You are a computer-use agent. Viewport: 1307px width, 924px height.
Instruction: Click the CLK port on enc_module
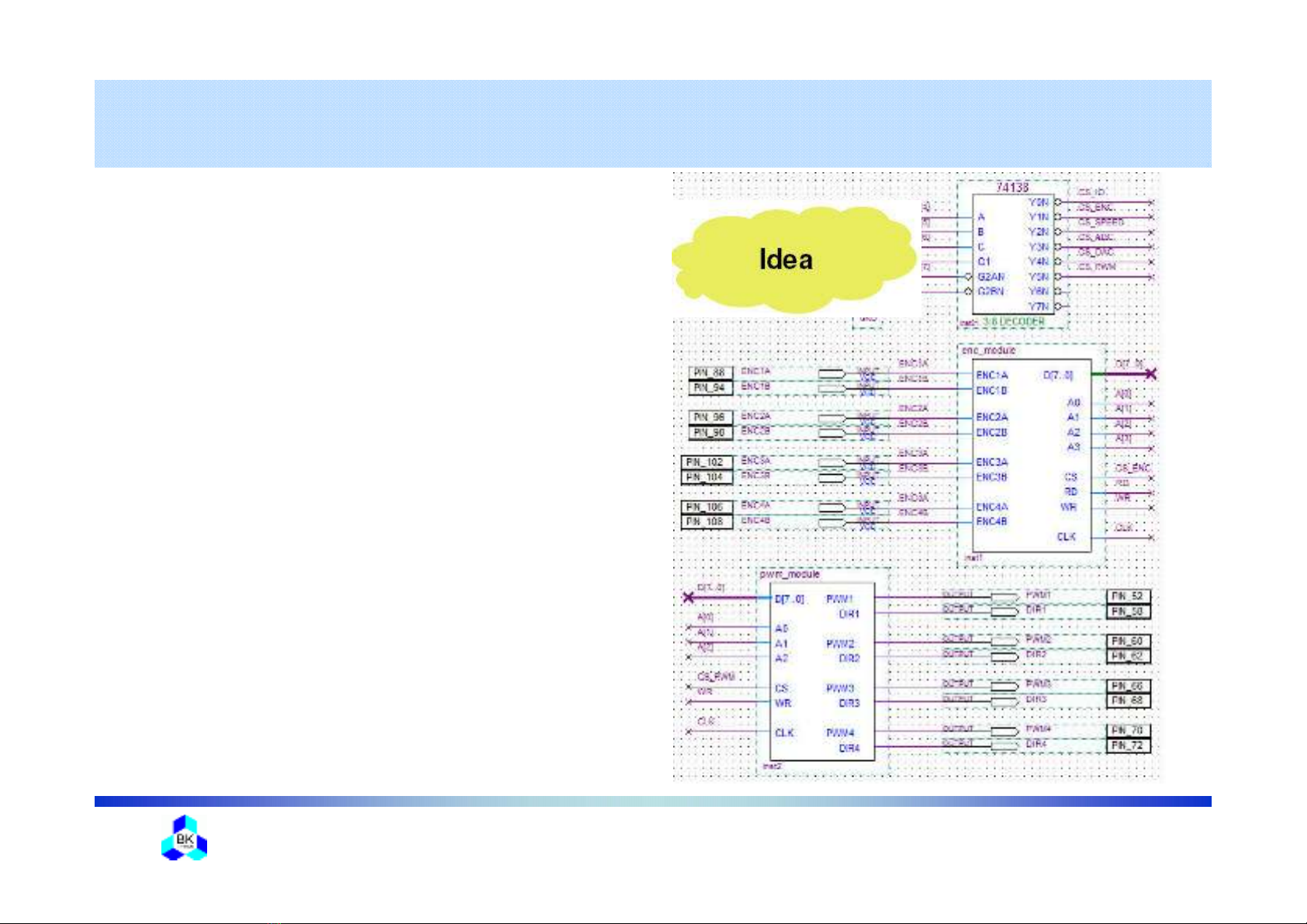click(1066, 537)
